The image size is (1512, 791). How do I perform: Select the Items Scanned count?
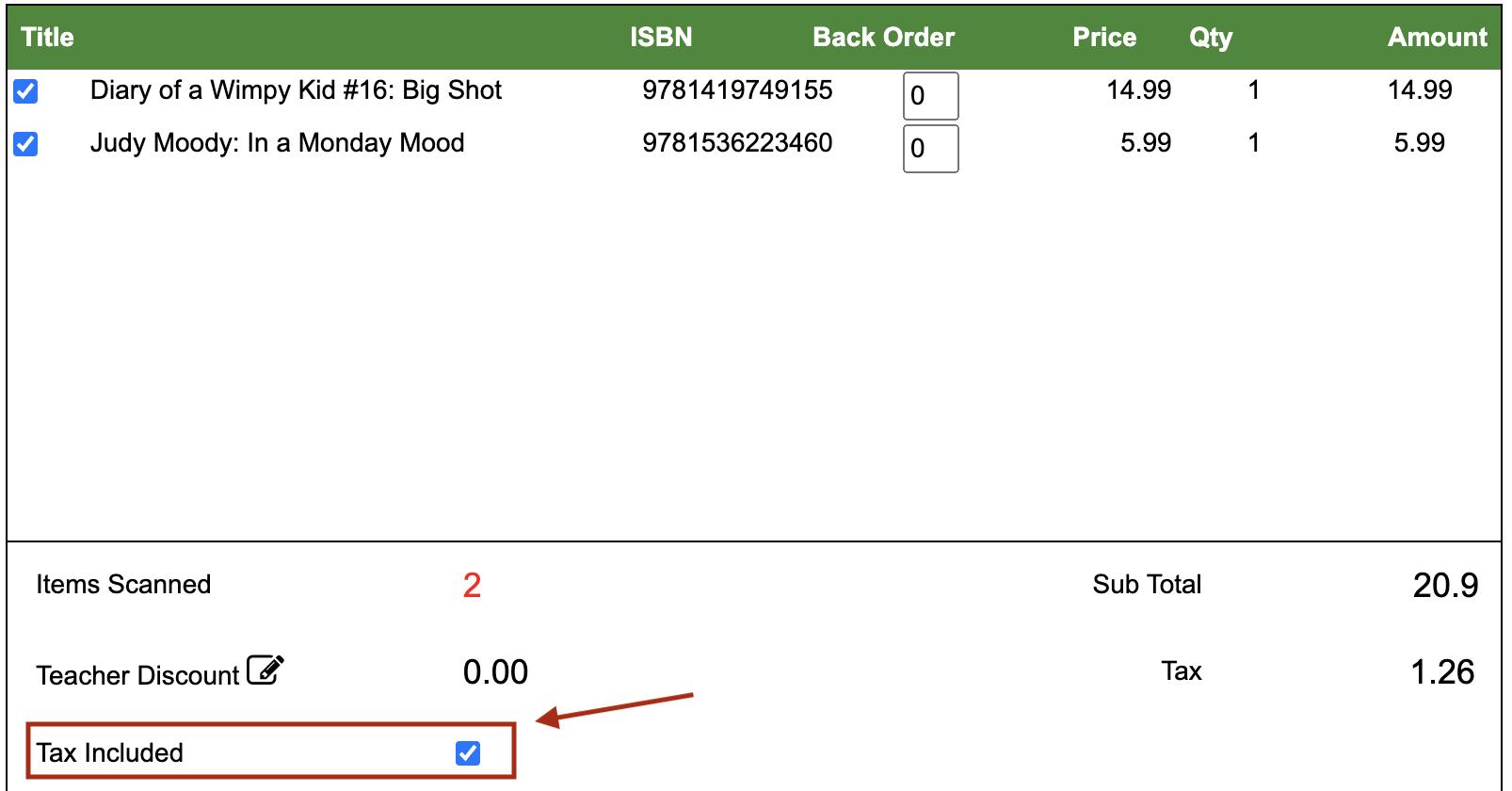(x=472, y=586)
